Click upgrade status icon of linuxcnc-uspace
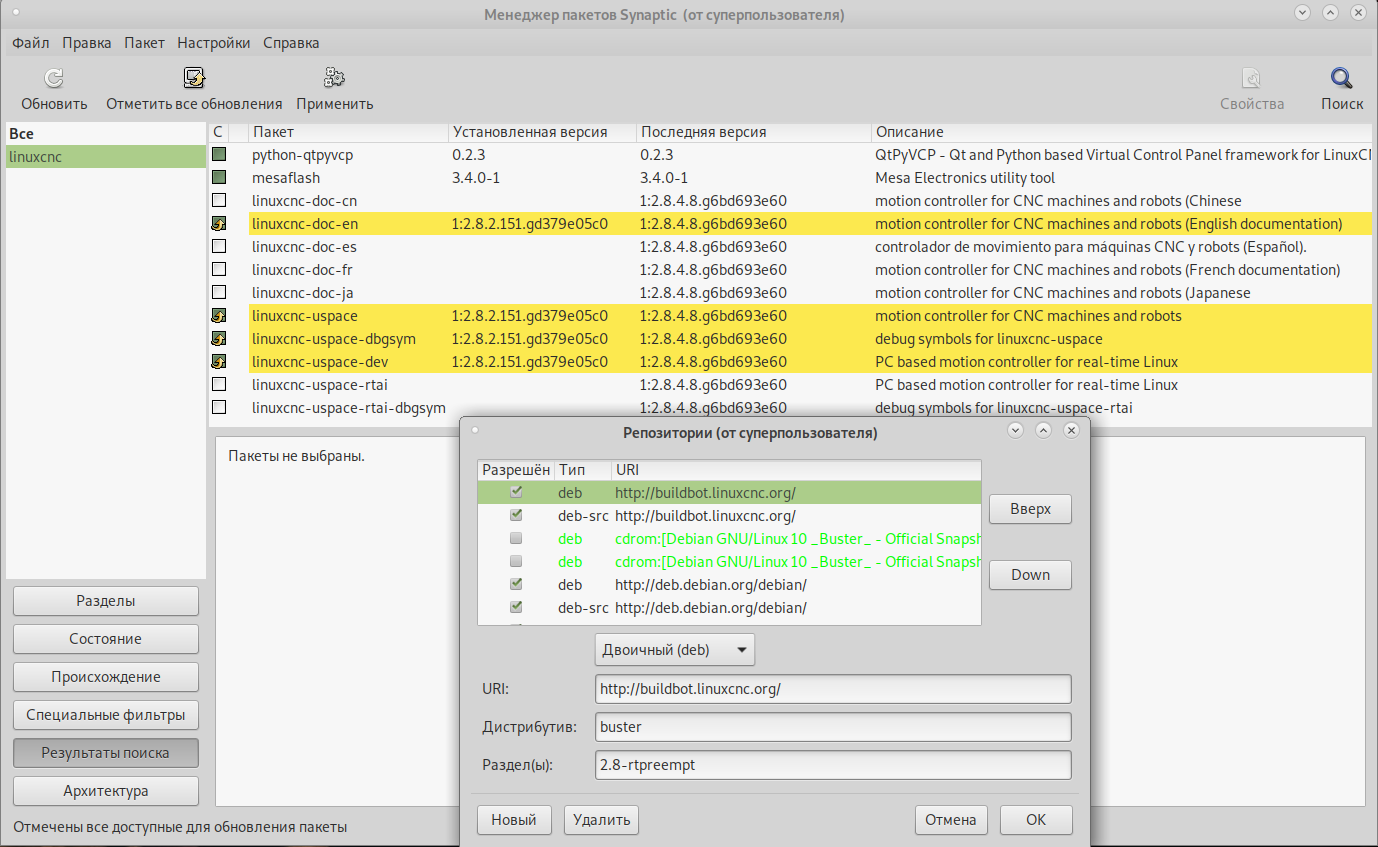 point(219,316)
